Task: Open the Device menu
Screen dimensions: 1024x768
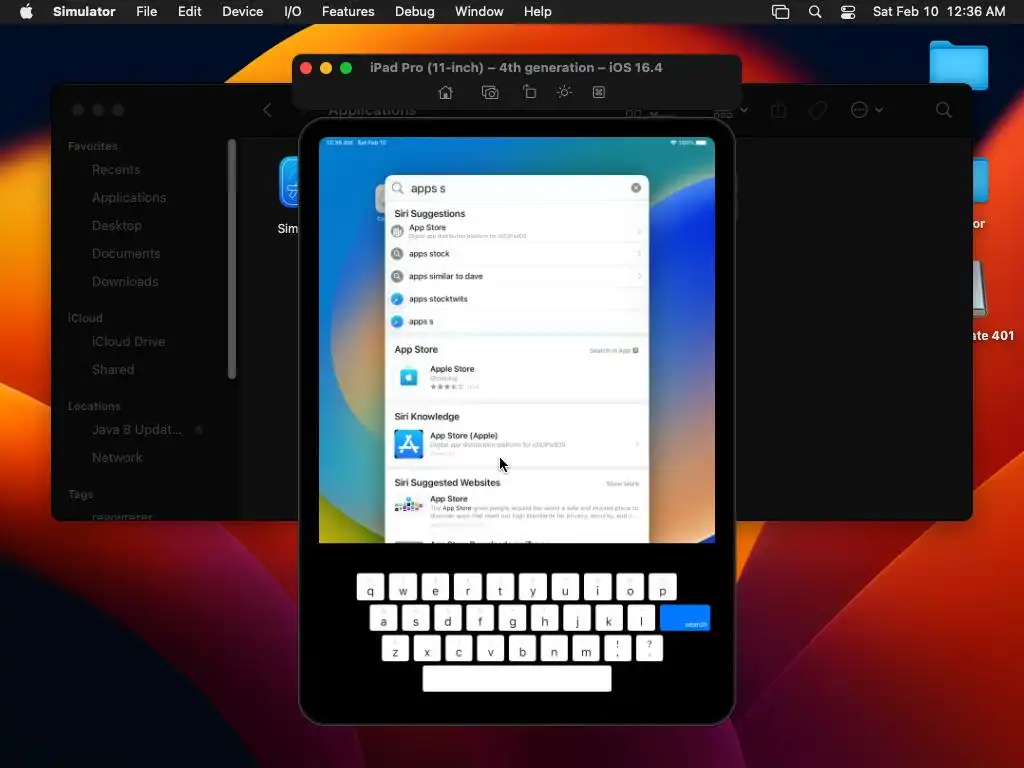Action: pos(242,12)
